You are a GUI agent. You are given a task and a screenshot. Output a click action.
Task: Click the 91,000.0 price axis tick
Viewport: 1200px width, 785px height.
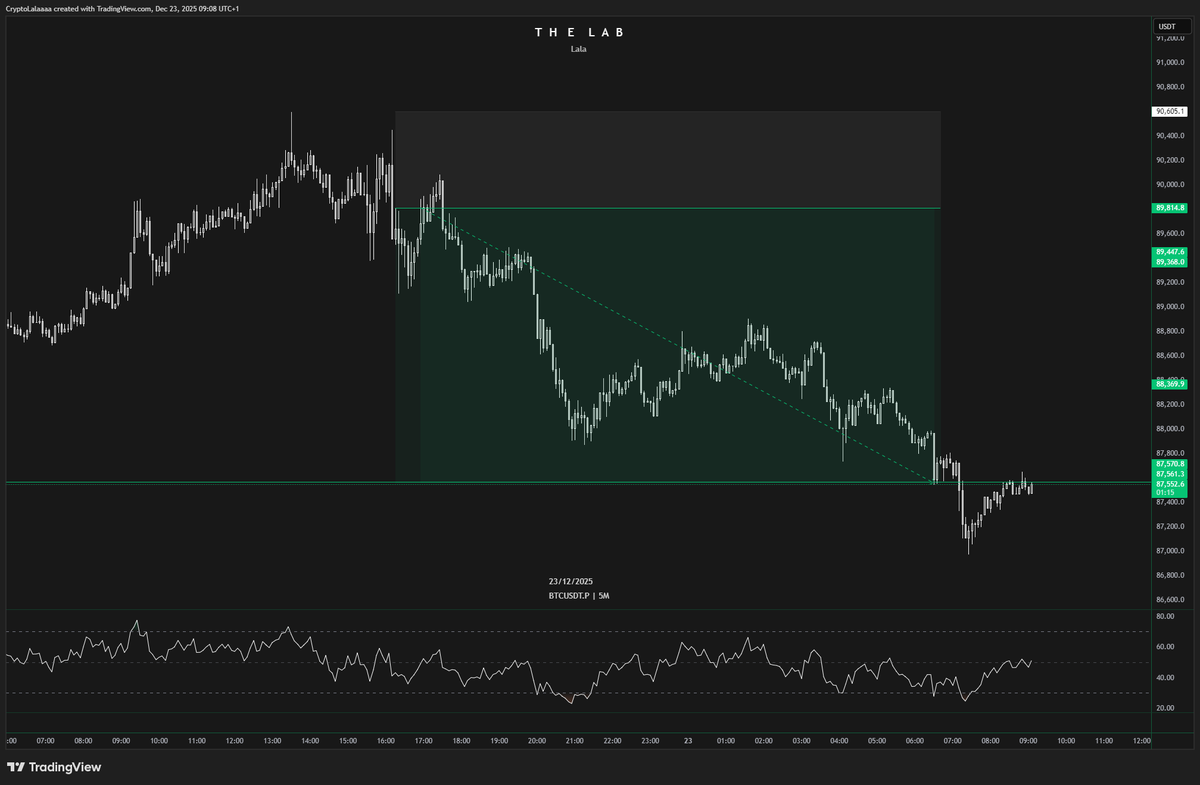click(1169, 62)
